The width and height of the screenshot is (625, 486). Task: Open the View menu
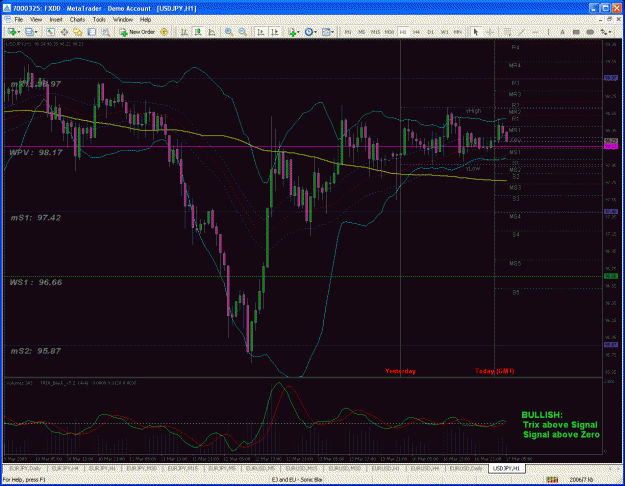click(x=36, y=20)
